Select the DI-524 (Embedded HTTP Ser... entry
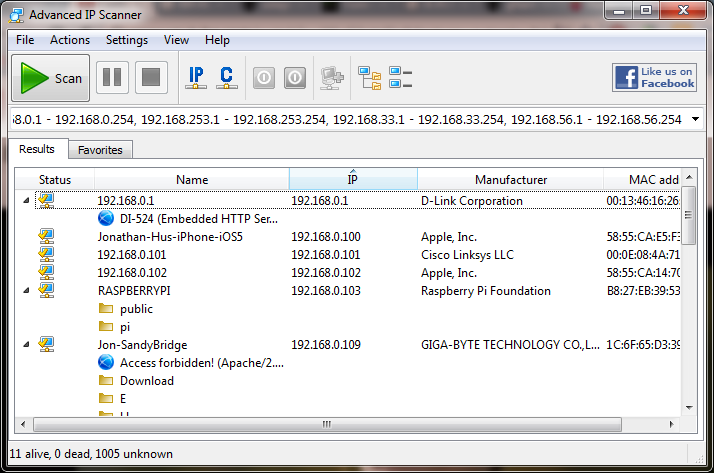The image size is (714, 473). click(199, 219)
